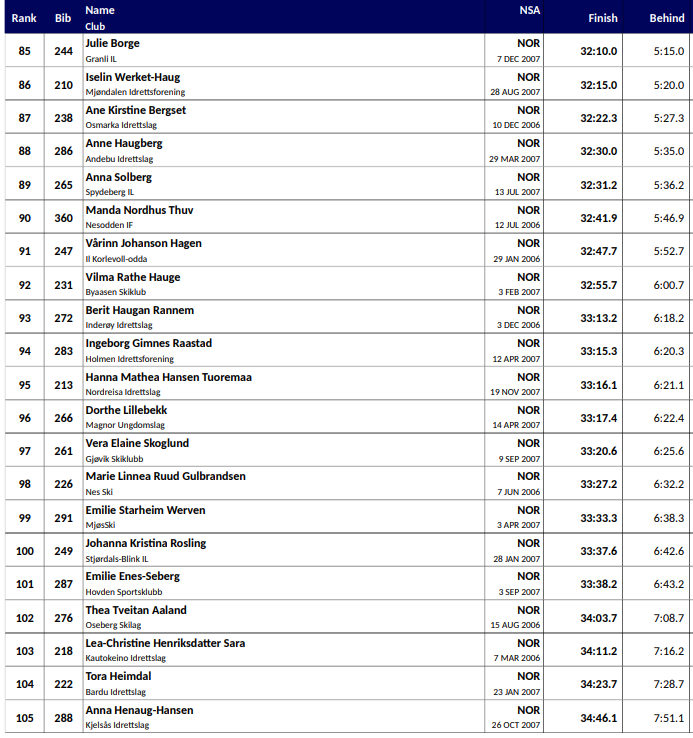This screenshot has width=693, height=738.
Task: Select the club Byaasen Skiklub
Action: 118,292
